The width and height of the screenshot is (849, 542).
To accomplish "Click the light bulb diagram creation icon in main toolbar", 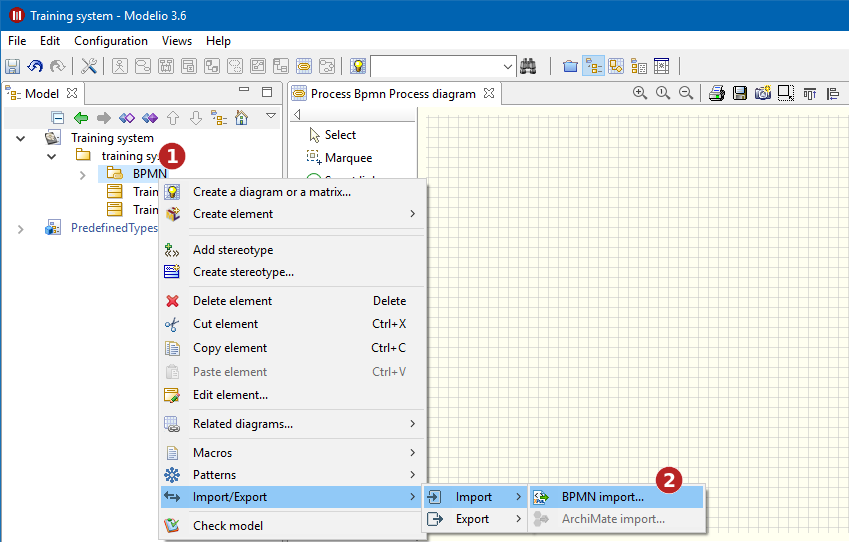I will 358,66.
